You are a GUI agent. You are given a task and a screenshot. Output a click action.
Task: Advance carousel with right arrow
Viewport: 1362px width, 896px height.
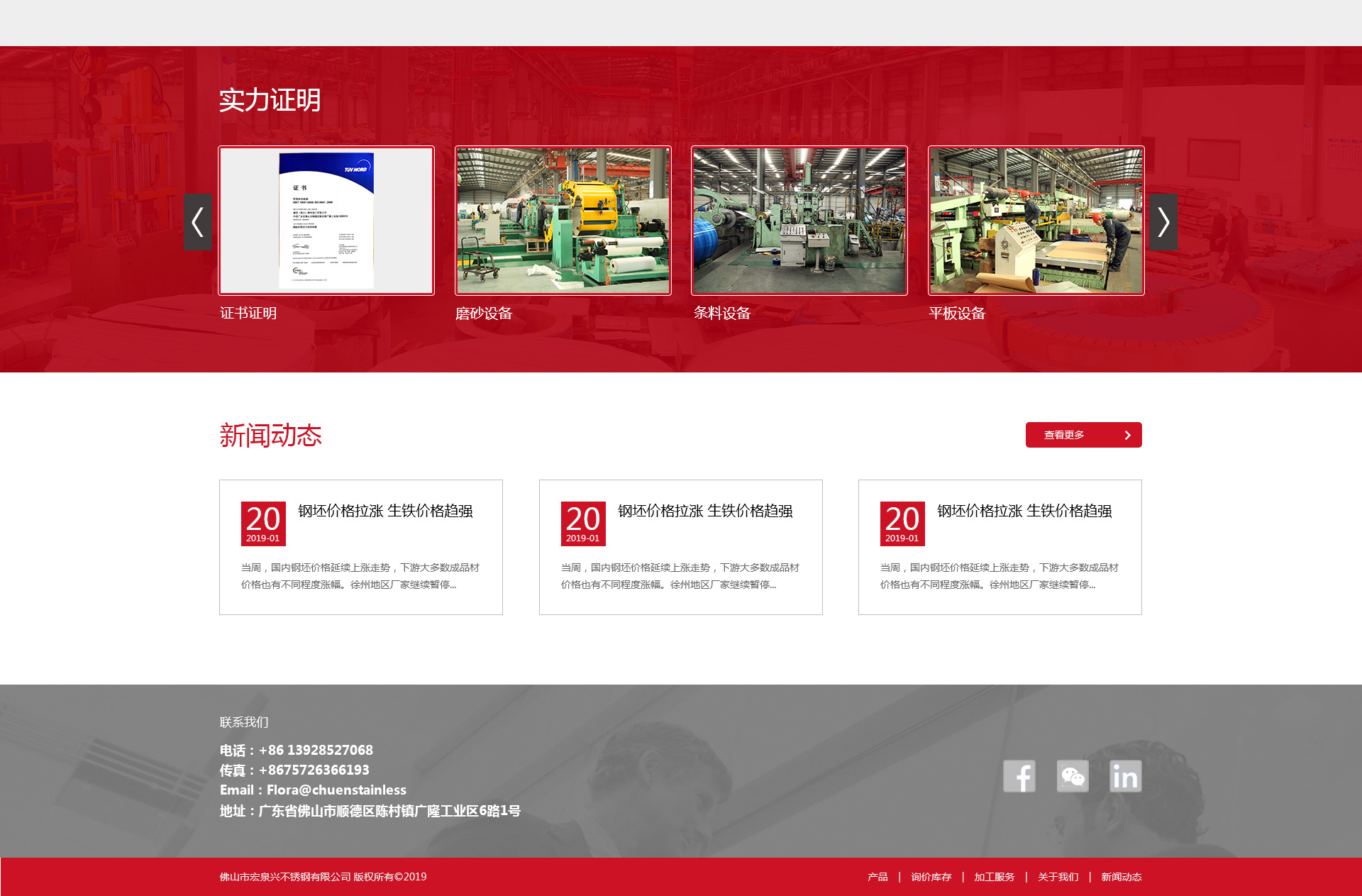(x=1163, y=222)
